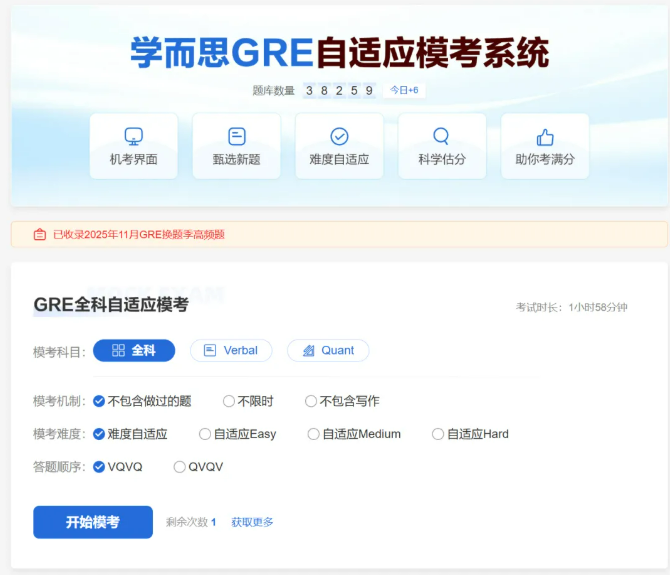Click the 科学估分 magnifier icon

[441, 136]
